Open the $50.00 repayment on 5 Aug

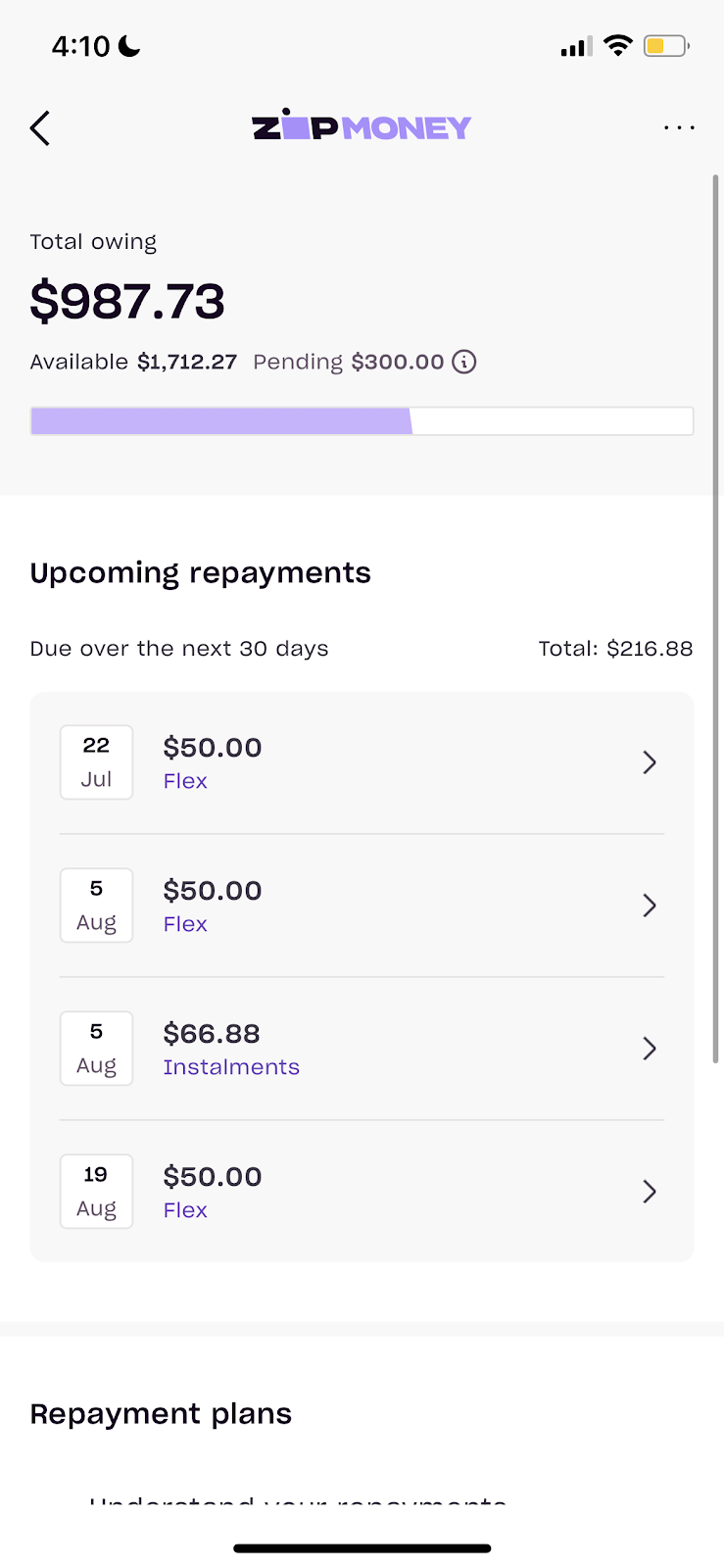(x=362, y=906)
